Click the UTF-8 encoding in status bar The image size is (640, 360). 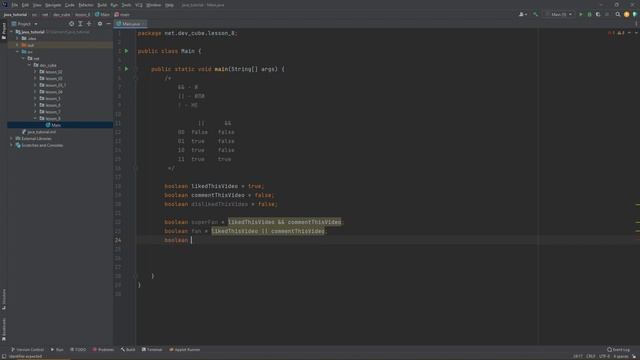(x=604, y=357)
